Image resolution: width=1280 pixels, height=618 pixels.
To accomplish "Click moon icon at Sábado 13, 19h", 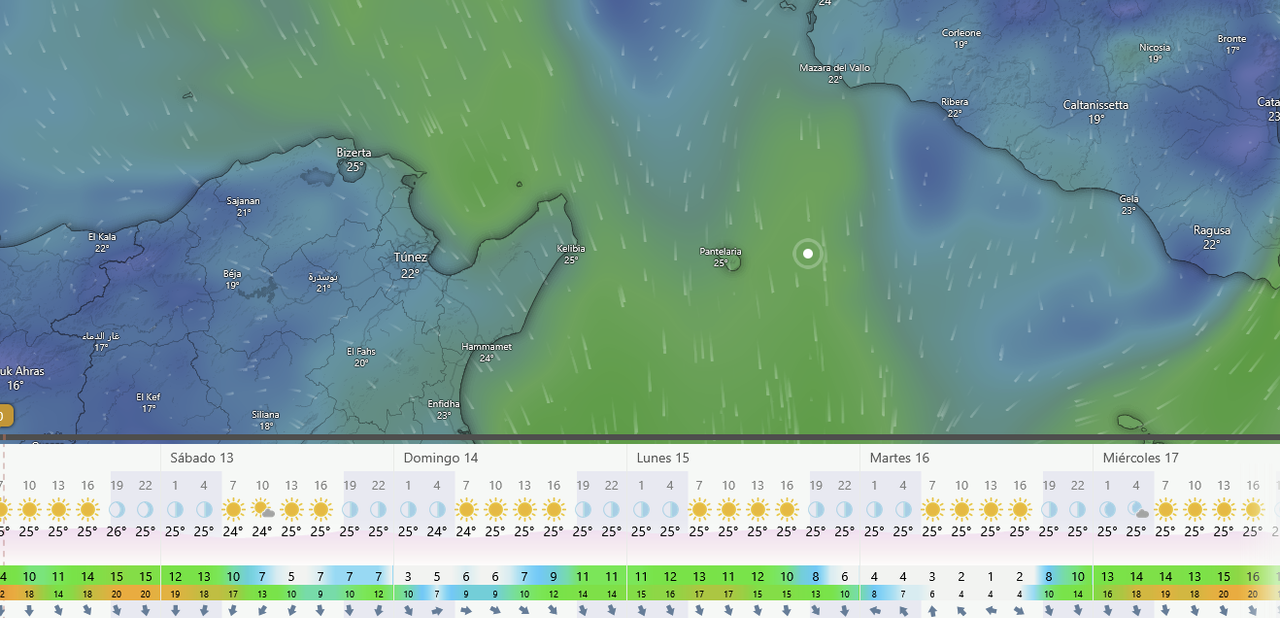I will tap(350, 509).
